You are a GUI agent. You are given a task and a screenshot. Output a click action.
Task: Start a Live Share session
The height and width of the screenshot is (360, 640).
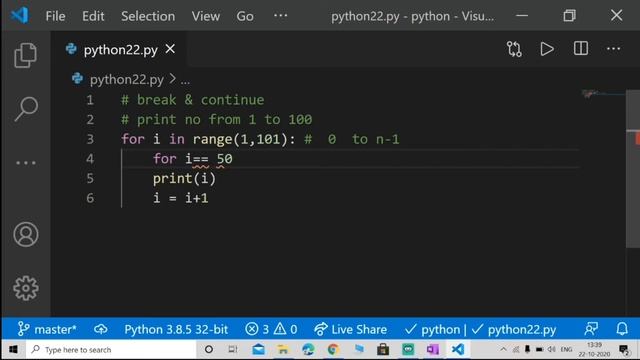tap(351, 329)
